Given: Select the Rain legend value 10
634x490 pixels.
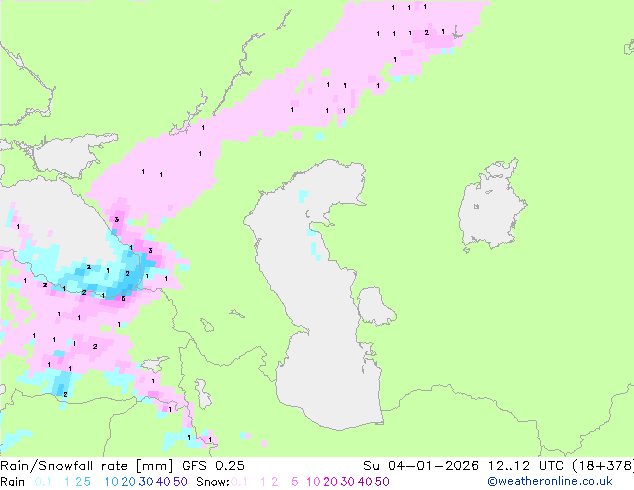Looking at the screenshot, I should [x=112, y=482].
